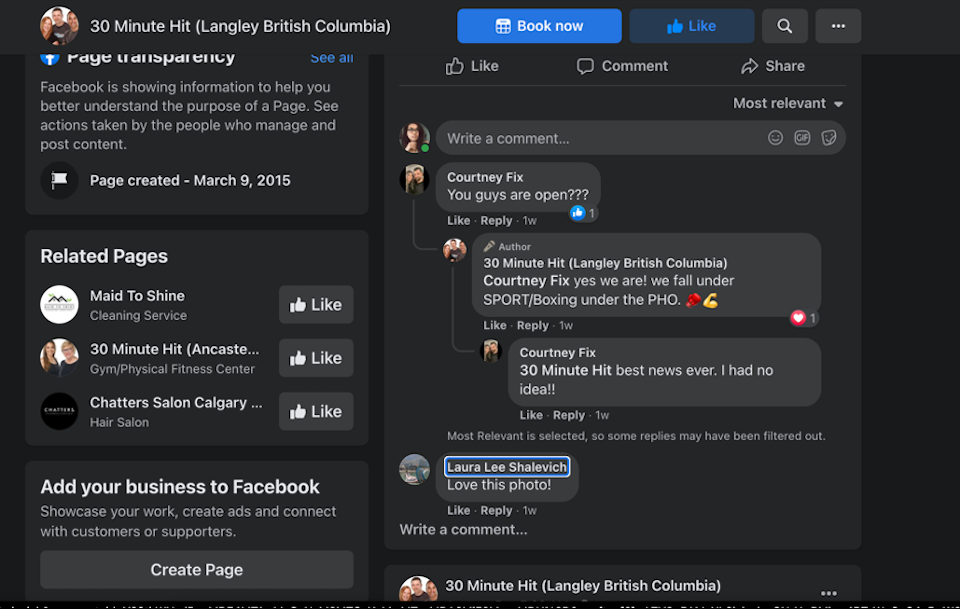Viewport: 960px width, 609px height.
Task: View the thumbs-up reaction count on Courtney's comment
Action: pos(583,213)
